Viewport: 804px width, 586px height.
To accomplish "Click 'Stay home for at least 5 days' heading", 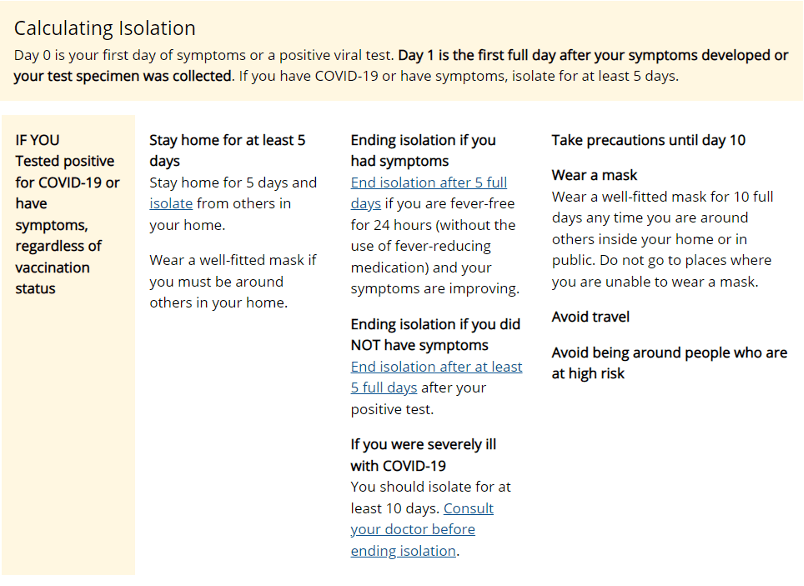I will point(227,150).
